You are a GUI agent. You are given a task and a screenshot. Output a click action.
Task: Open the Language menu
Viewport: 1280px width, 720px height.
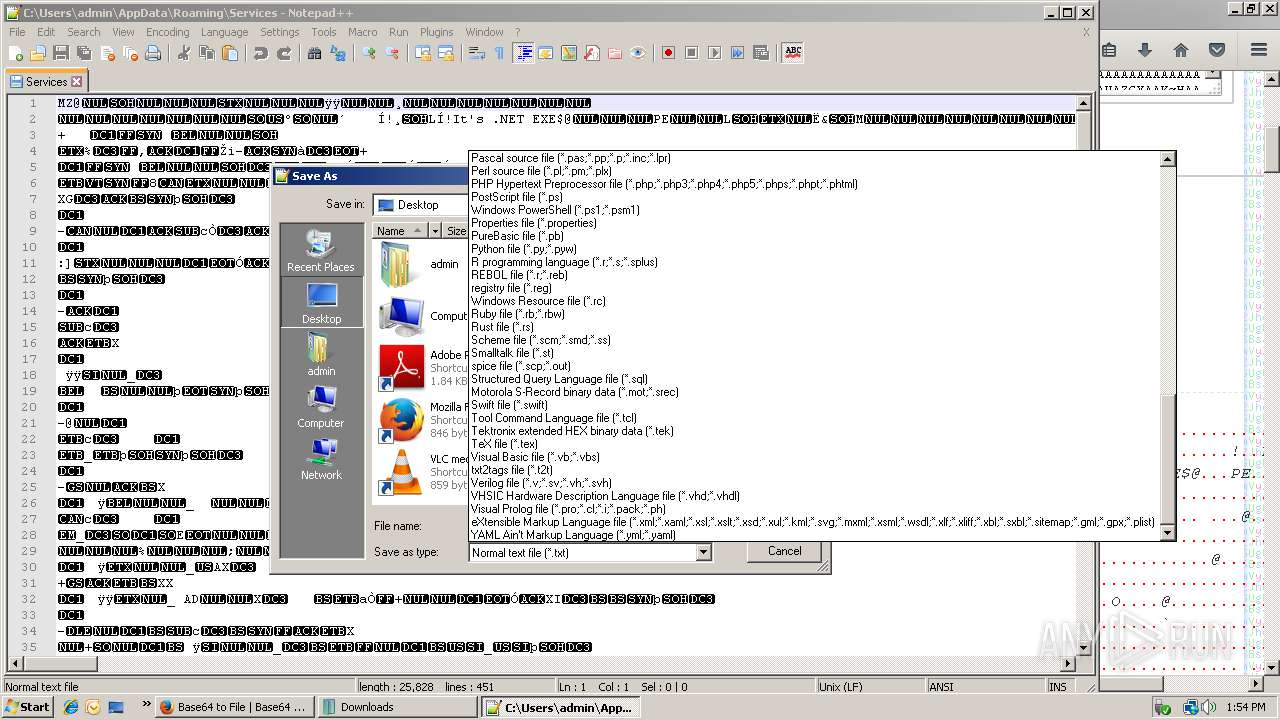(x=224, y=32)
